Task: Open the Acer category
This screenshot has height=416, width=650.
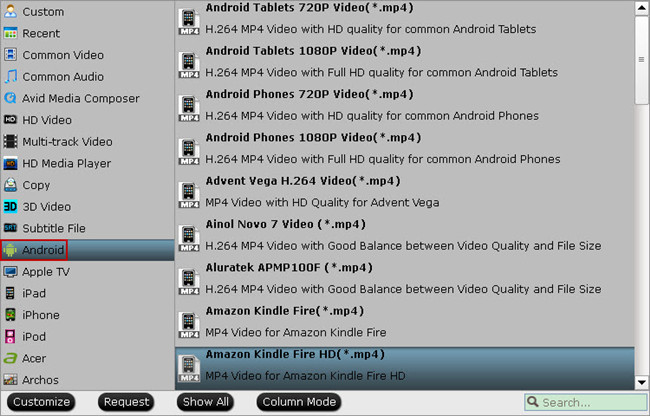Action: pos(87,358)
